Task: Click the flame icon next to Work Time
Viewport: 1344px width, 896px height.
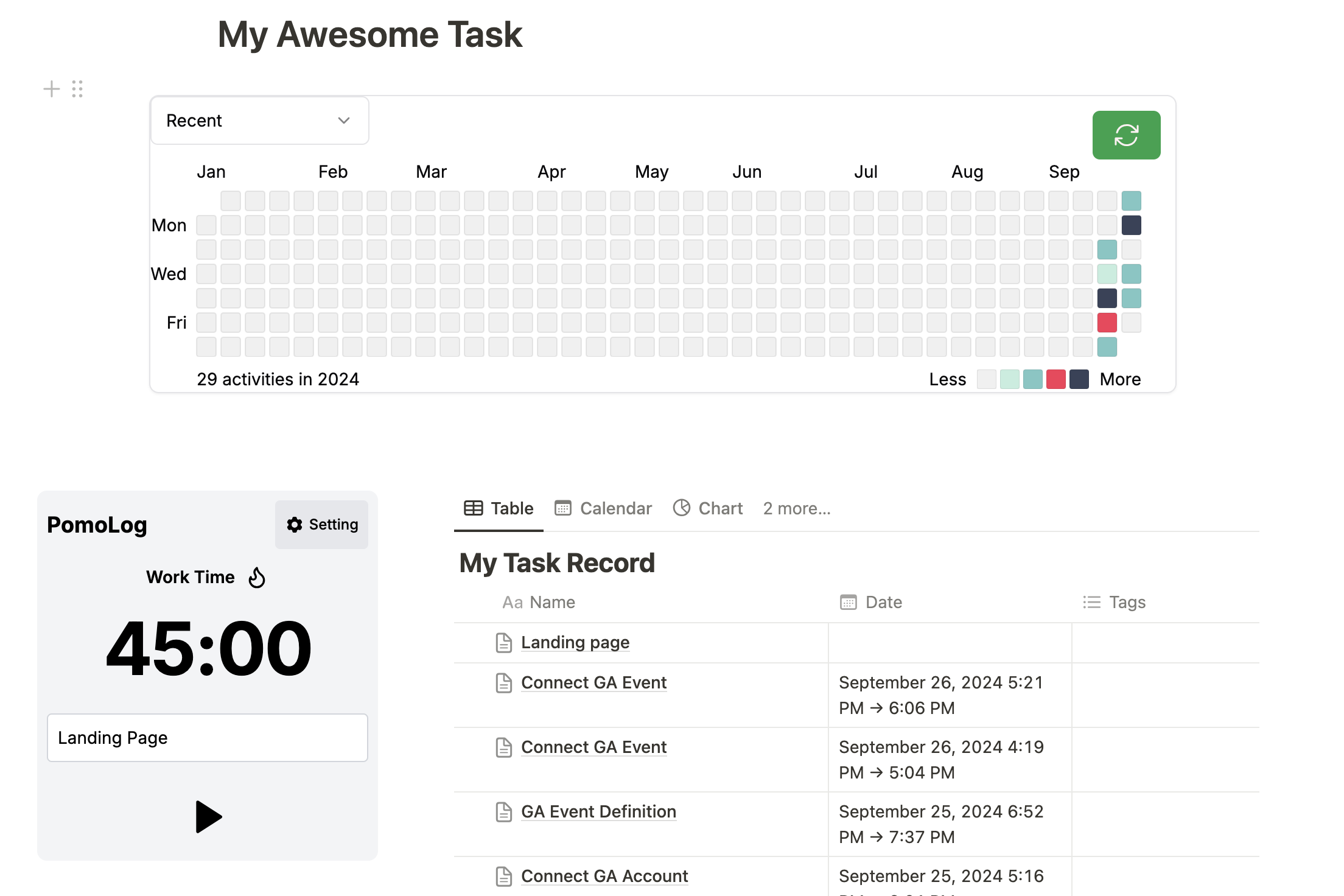Action: (257, 577)
